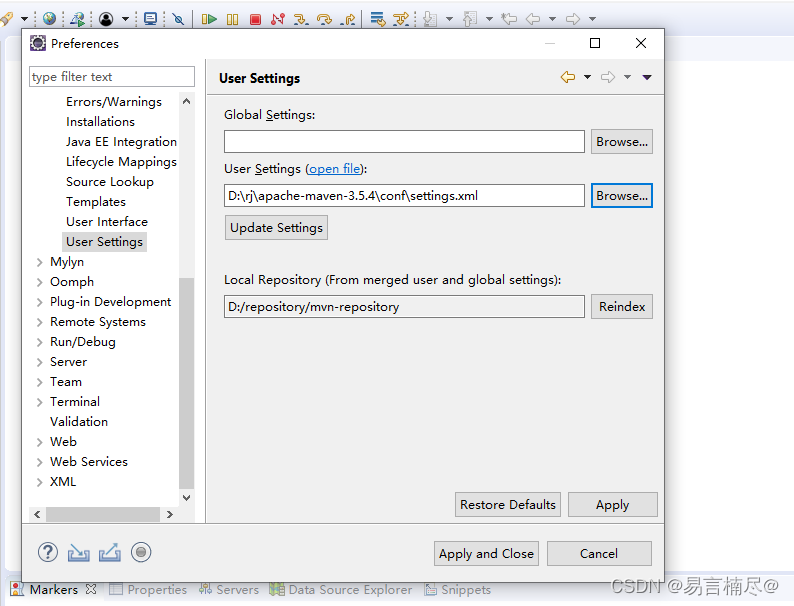Click the tree horizontal scrollbar right arrow
This screenshot has width=794, height=606.
tap(170, 515)
